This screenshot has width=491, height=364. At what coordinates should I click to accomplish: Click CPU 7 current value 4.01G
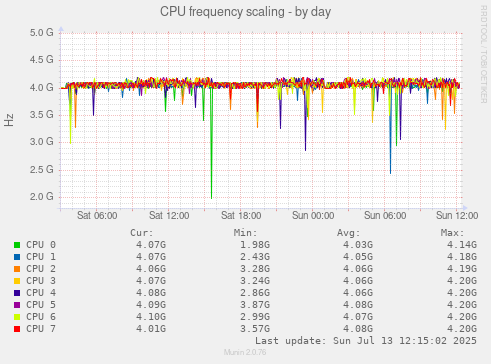[151, 329]
